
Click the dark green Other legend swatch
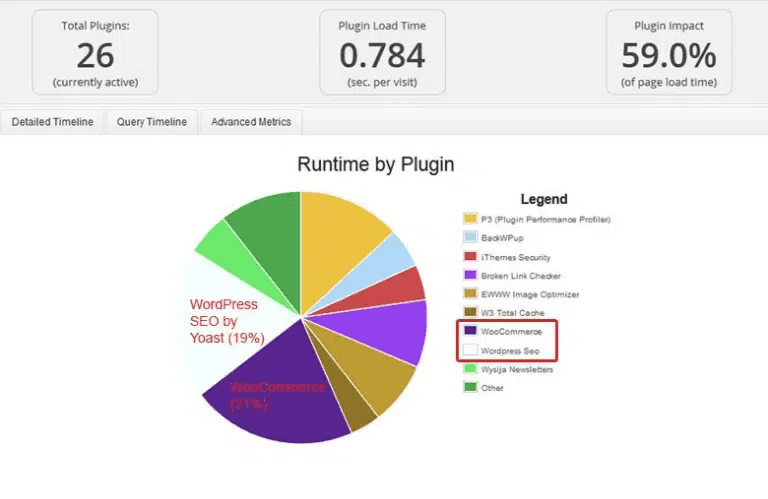[470, 388]
